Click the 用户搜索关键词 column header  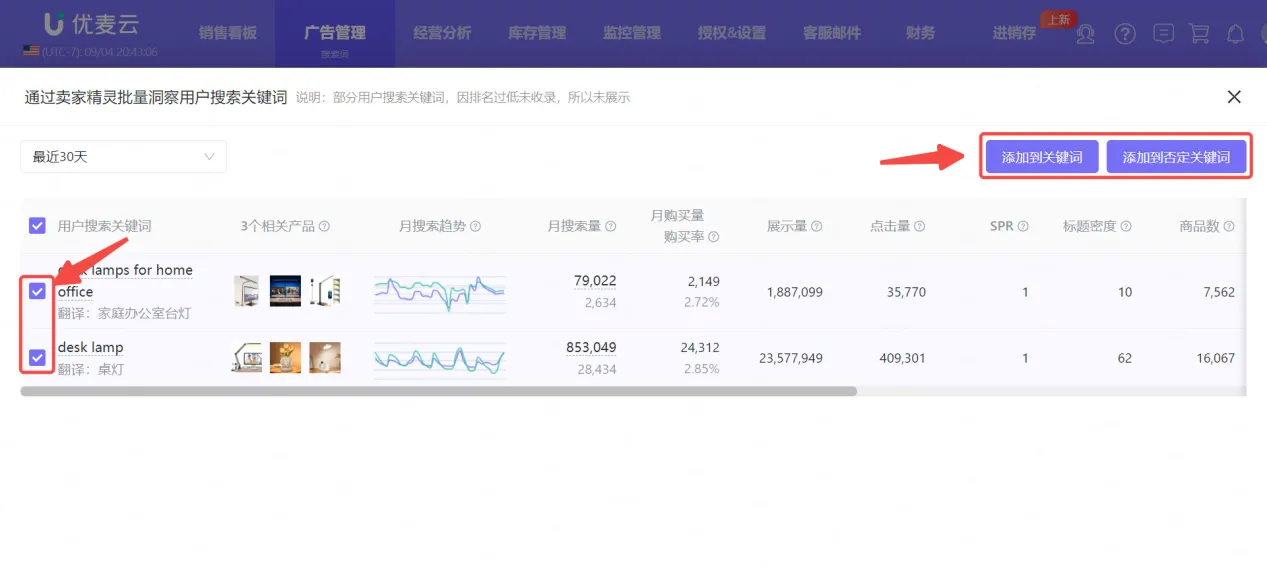pyautogui.click(x=105, y=227)
